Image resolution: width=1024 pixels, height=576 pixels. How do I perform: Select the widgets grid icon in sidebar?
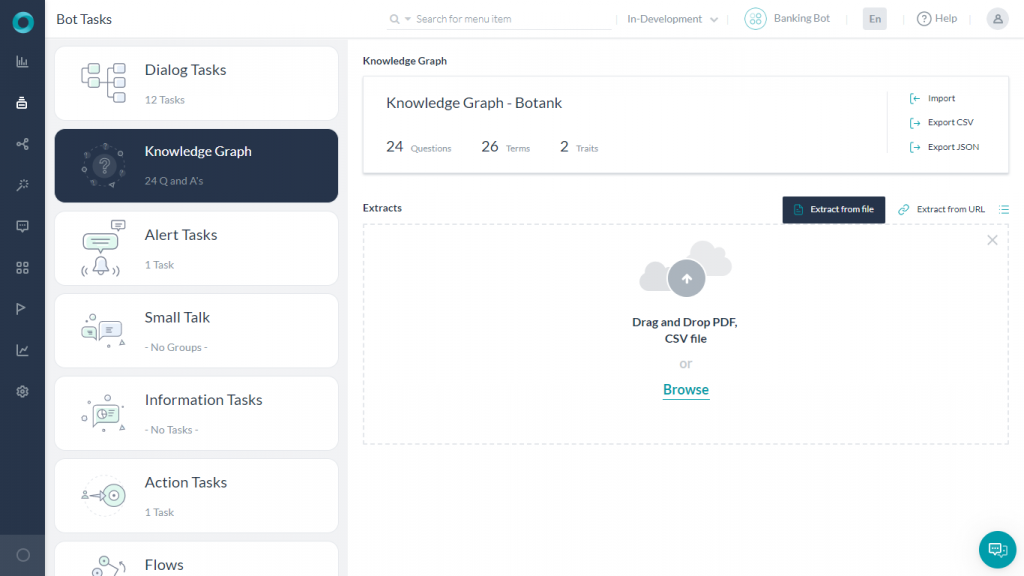21,267
